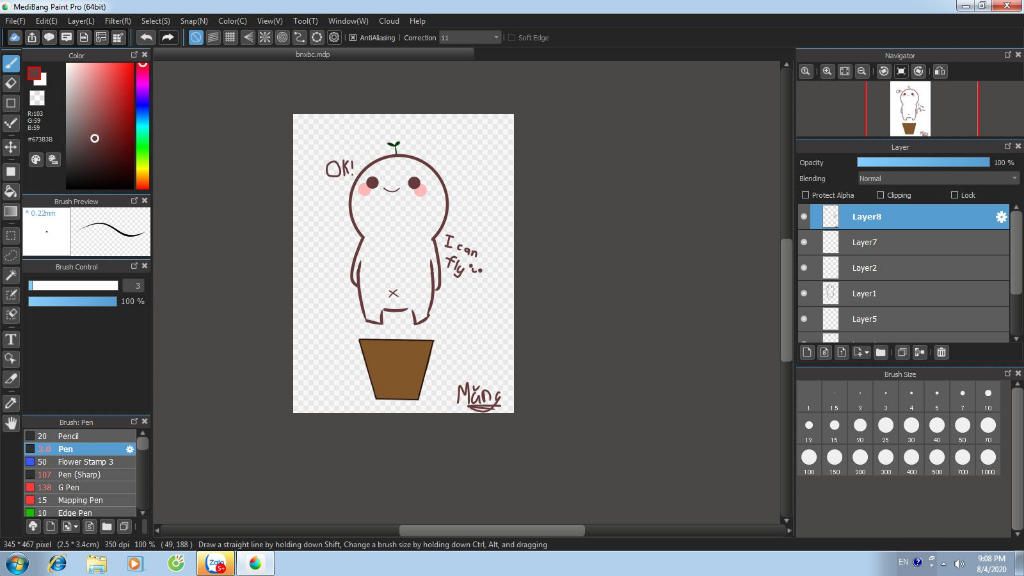
Task: Open the add-layer dropdown arrow in Layer panel
Action: coord(867,353)
